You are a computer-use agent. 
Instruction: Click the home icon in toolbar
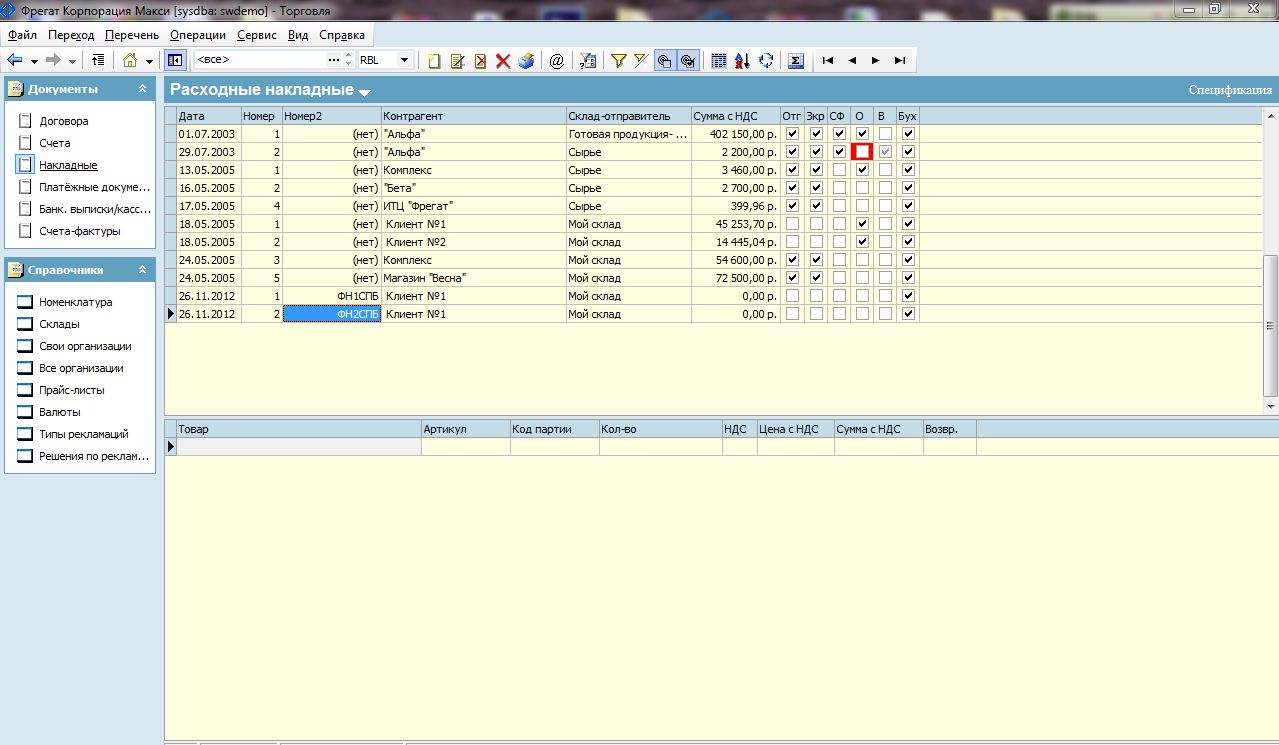coord(130,60)
